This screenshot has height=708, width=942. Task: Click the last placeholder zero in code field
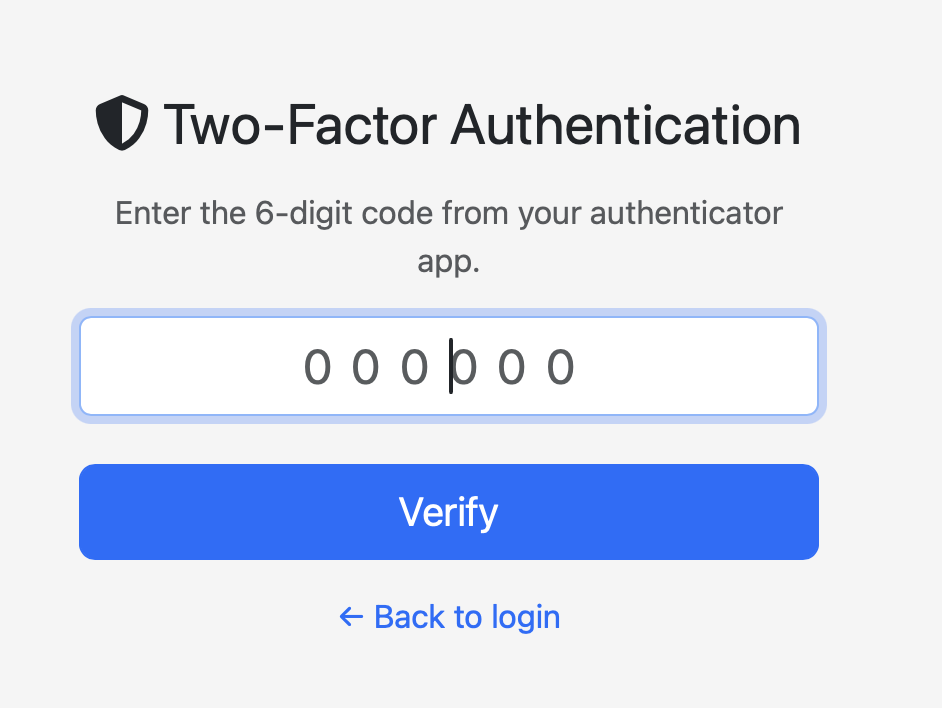point(561,368)
